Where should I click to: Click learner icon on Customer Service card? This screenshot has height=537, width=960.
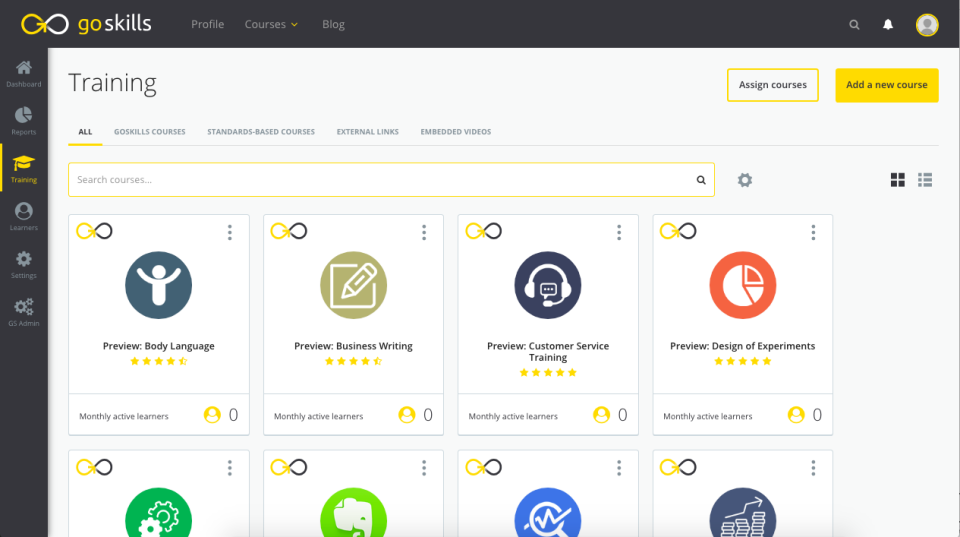601,415
